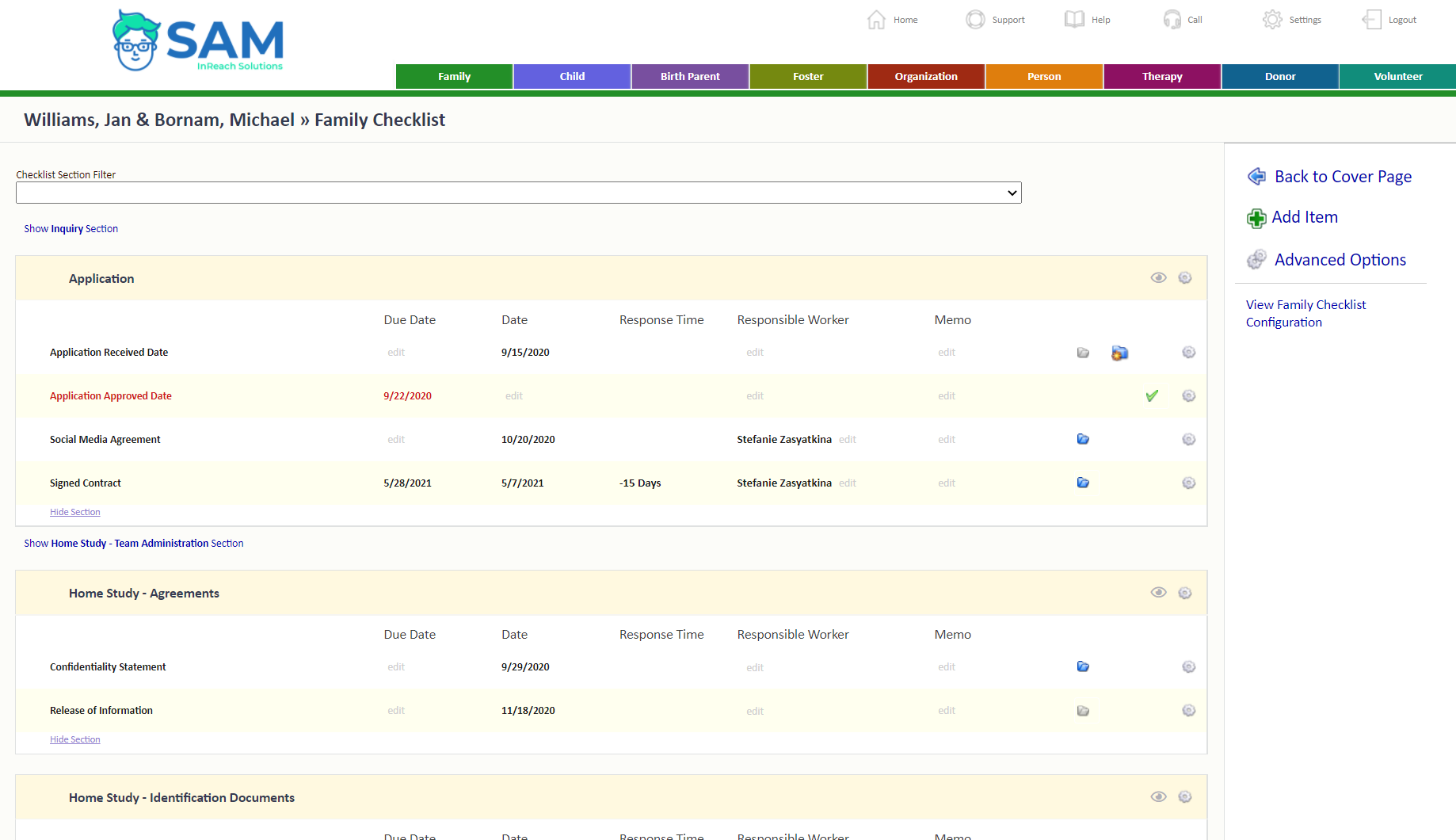1456x840 pixels.
Task: Toggle the eye icon on the Application section header
Action: (x=1159, y=277)
